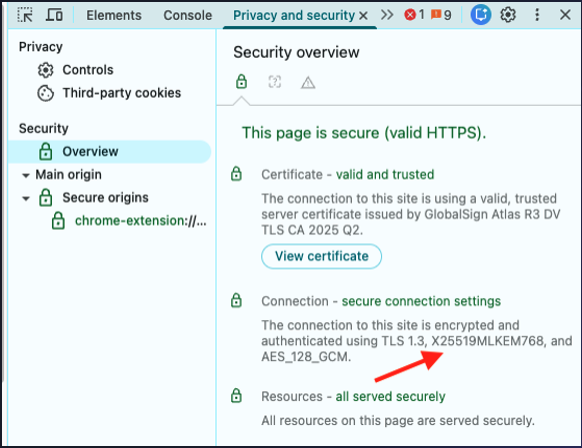Select the green lock icon under Security overview
The height and width of the screenshot is (448, 582).
coord(241,81)
